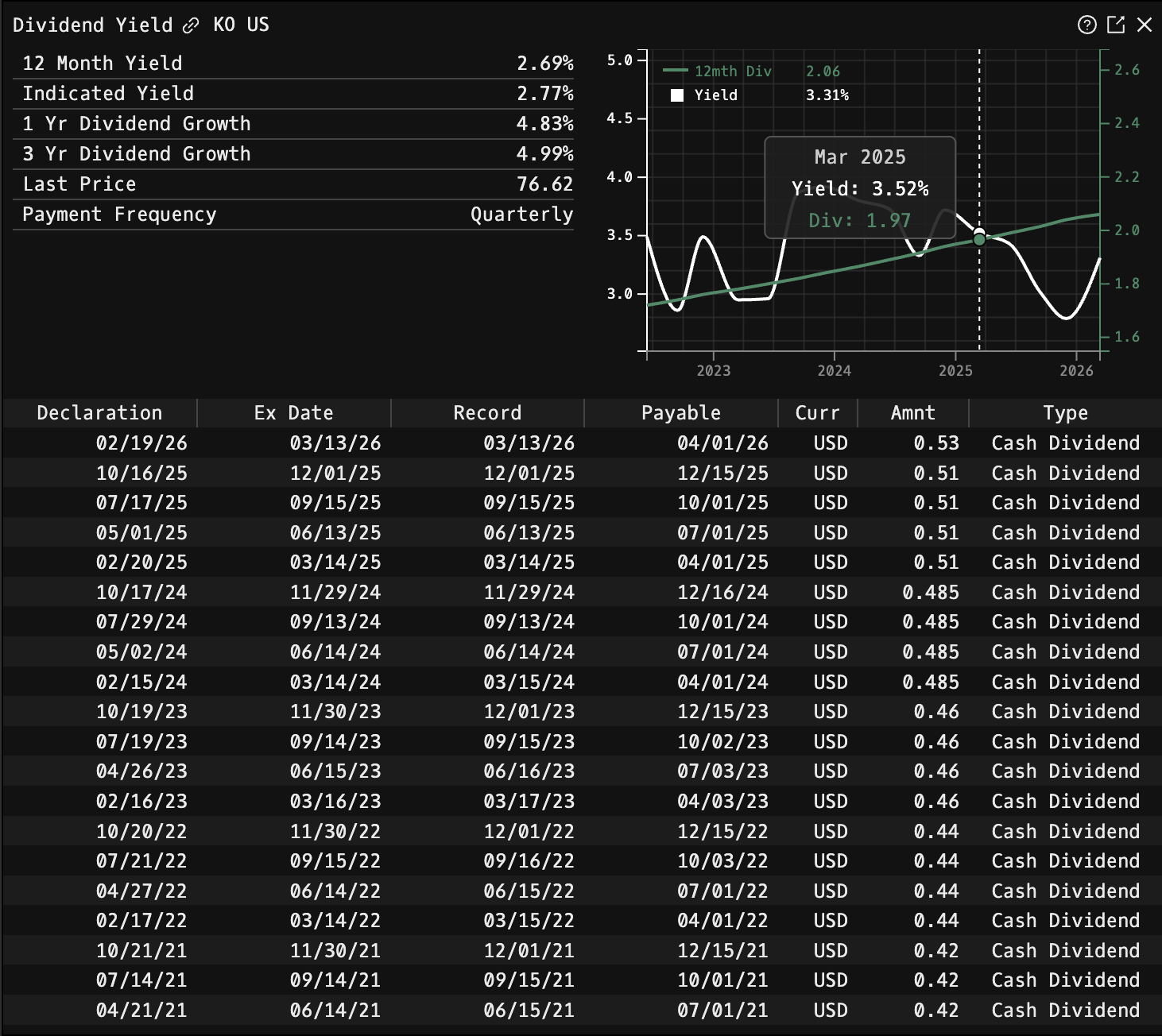Click payable date 12/15/22

tap(723, 832)
